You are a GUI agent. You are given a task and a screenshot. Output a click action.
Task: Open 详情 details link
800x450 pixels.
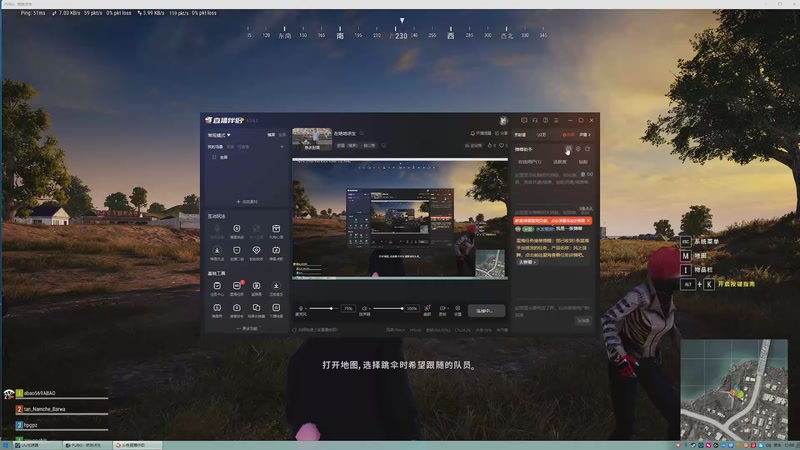click(x=585, y=135)
